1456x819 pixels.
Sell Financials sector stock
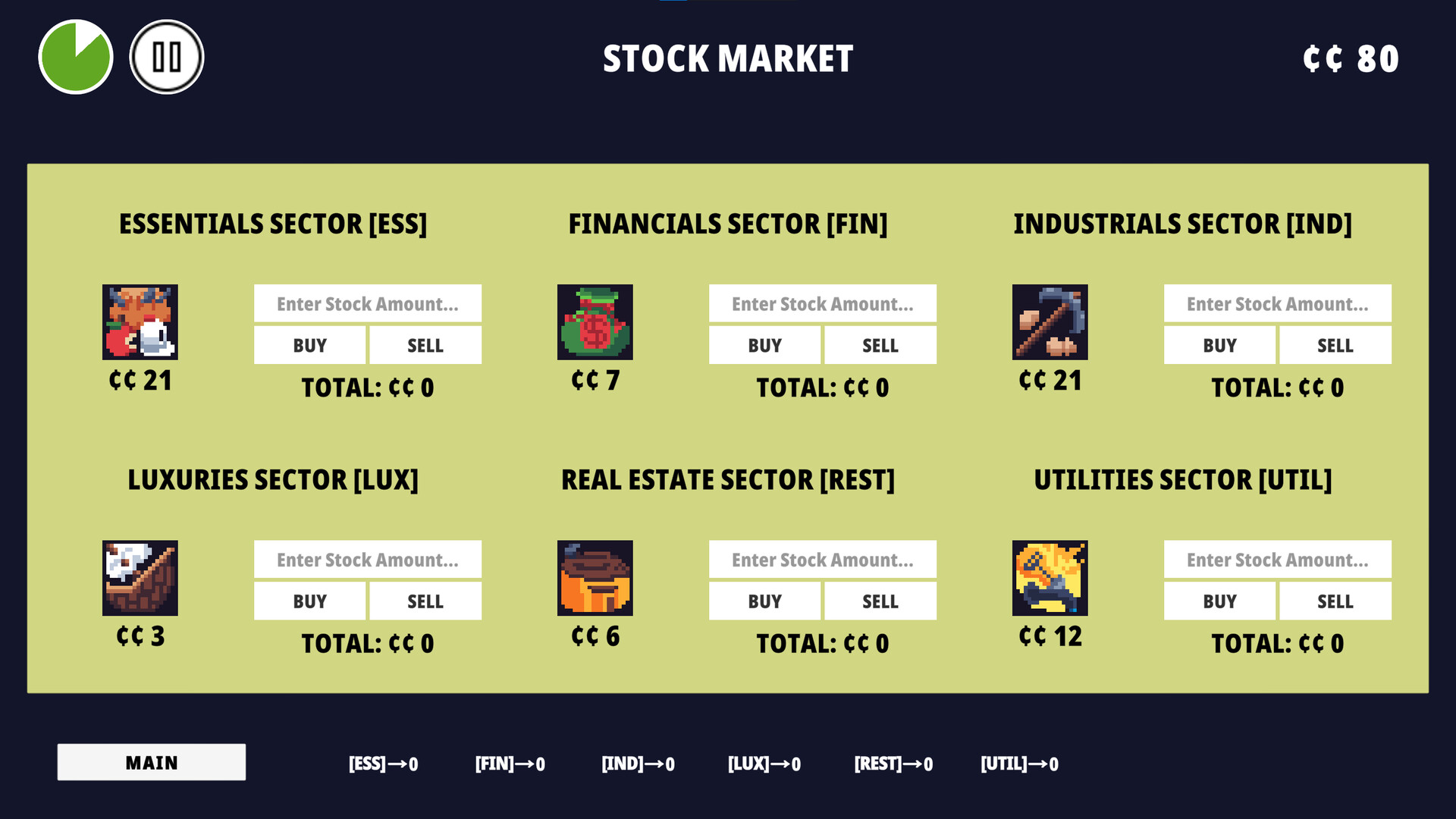pos(880,345)
